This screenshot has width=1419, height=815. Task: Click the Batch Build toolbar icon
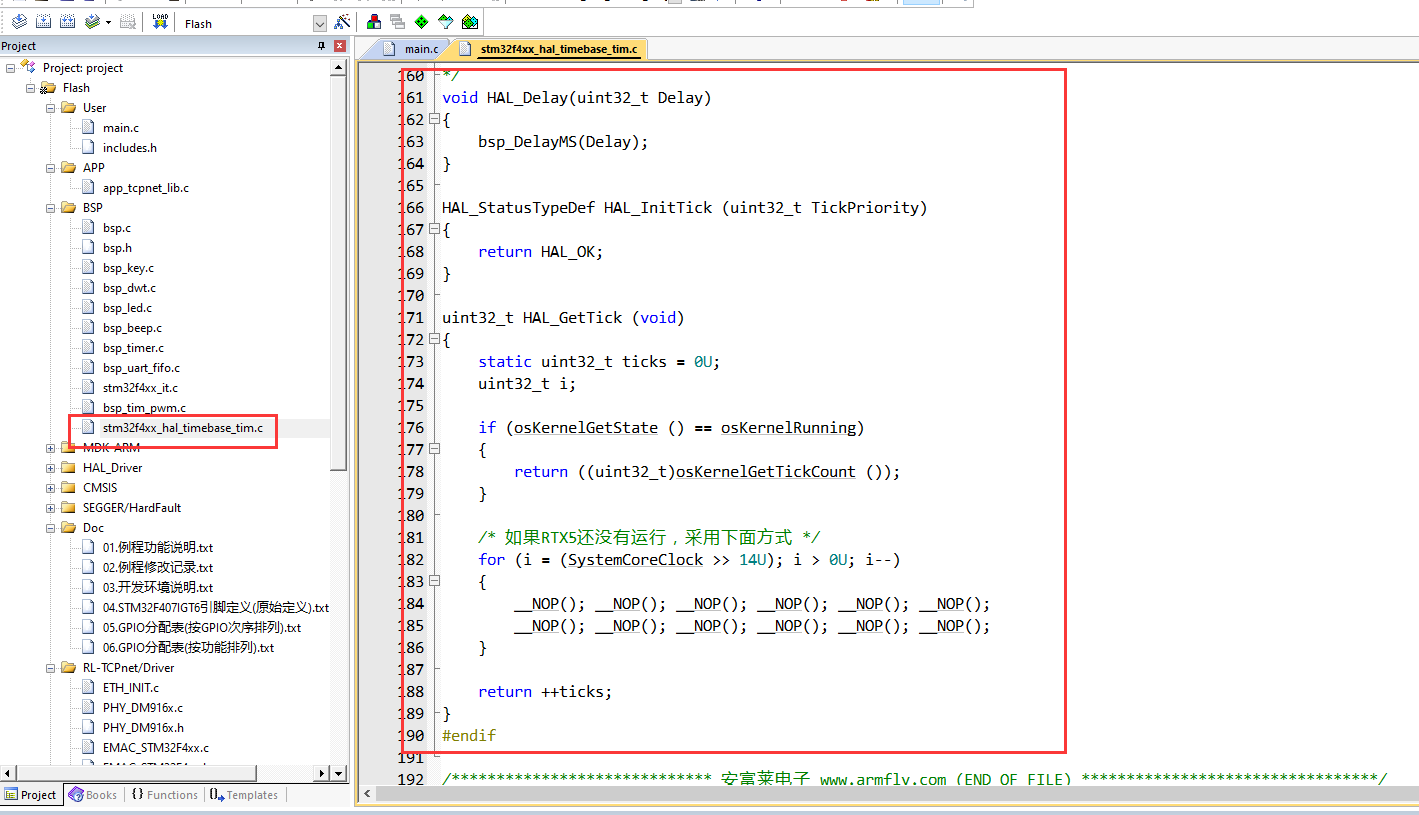91,22
